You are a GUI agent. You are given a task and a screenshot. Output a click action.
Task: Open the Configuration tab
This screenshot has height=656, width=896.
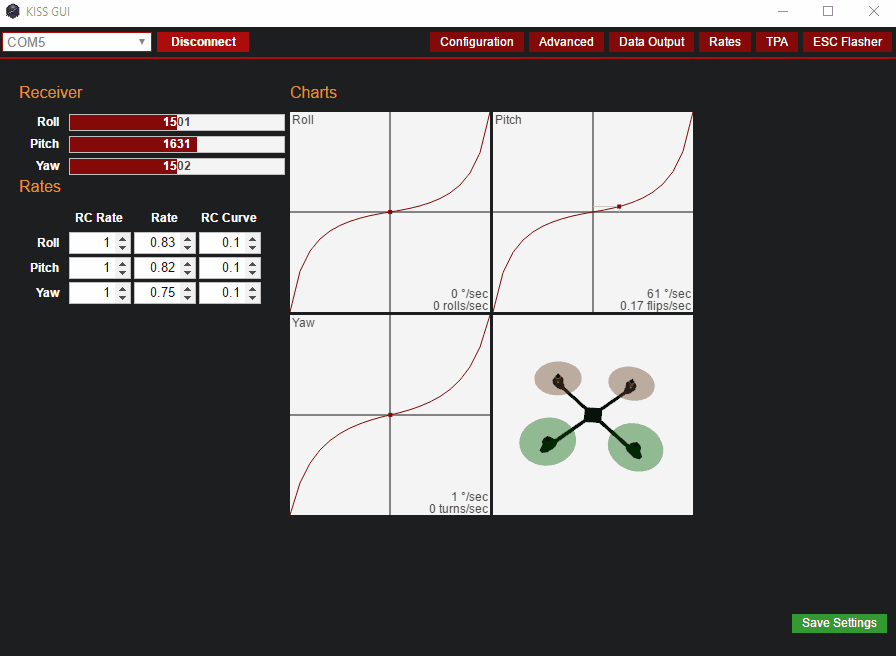[x=476, y=42]
